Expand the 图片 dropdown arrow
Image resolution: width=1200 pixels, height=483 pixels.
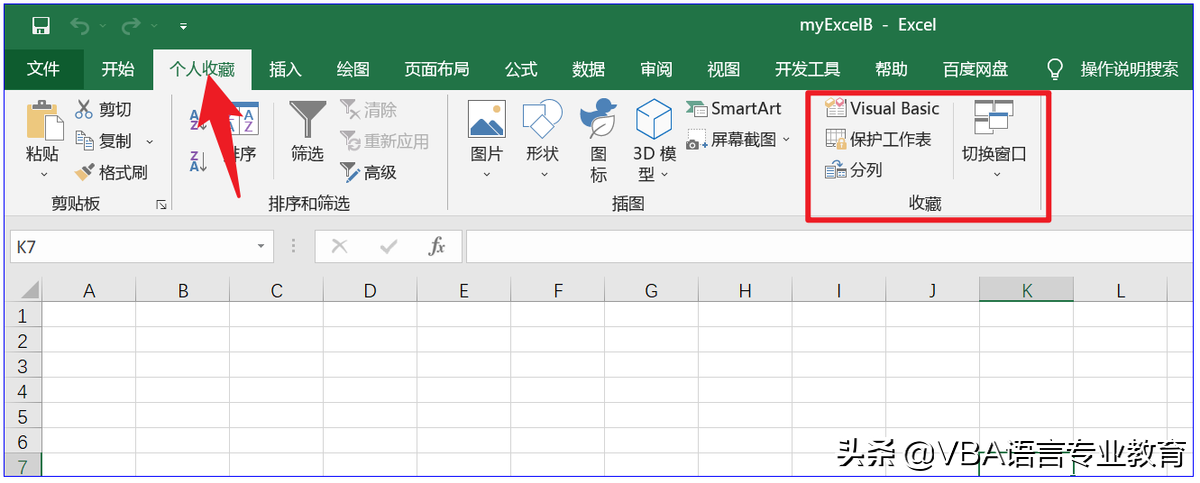pos(487,174)
